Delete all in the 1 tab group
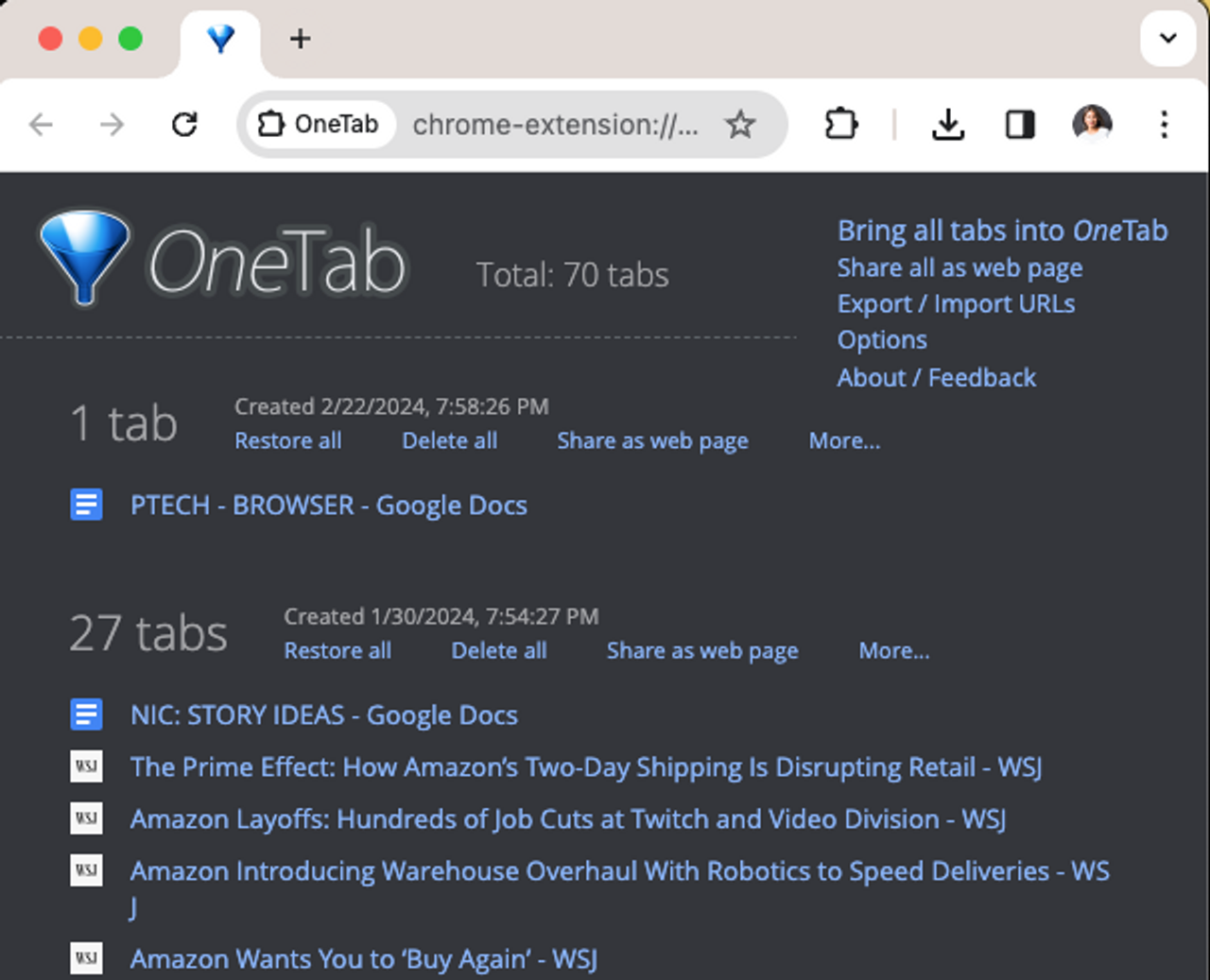 [x=449, y=440]
